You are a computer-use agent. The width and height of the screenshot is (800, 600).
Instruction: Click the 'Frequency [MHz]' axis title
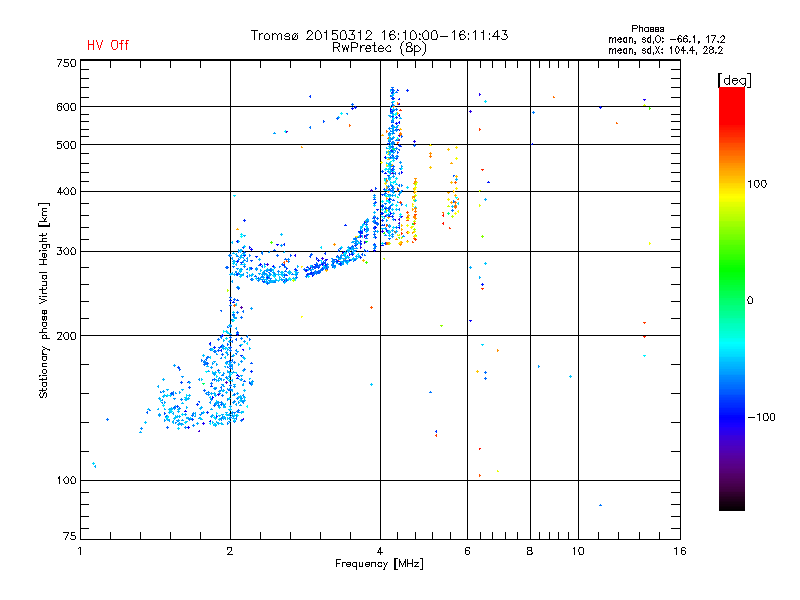pos(379,564)
